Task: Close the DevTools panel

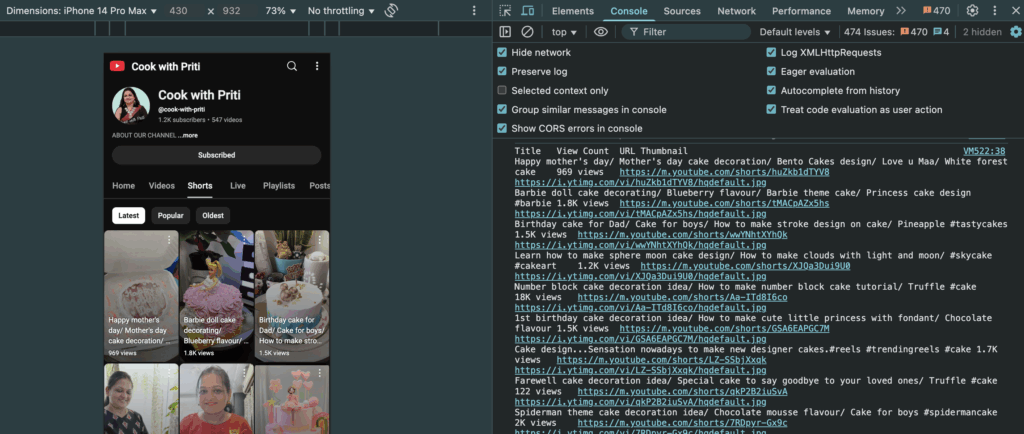Action: tap(1014, 10)
